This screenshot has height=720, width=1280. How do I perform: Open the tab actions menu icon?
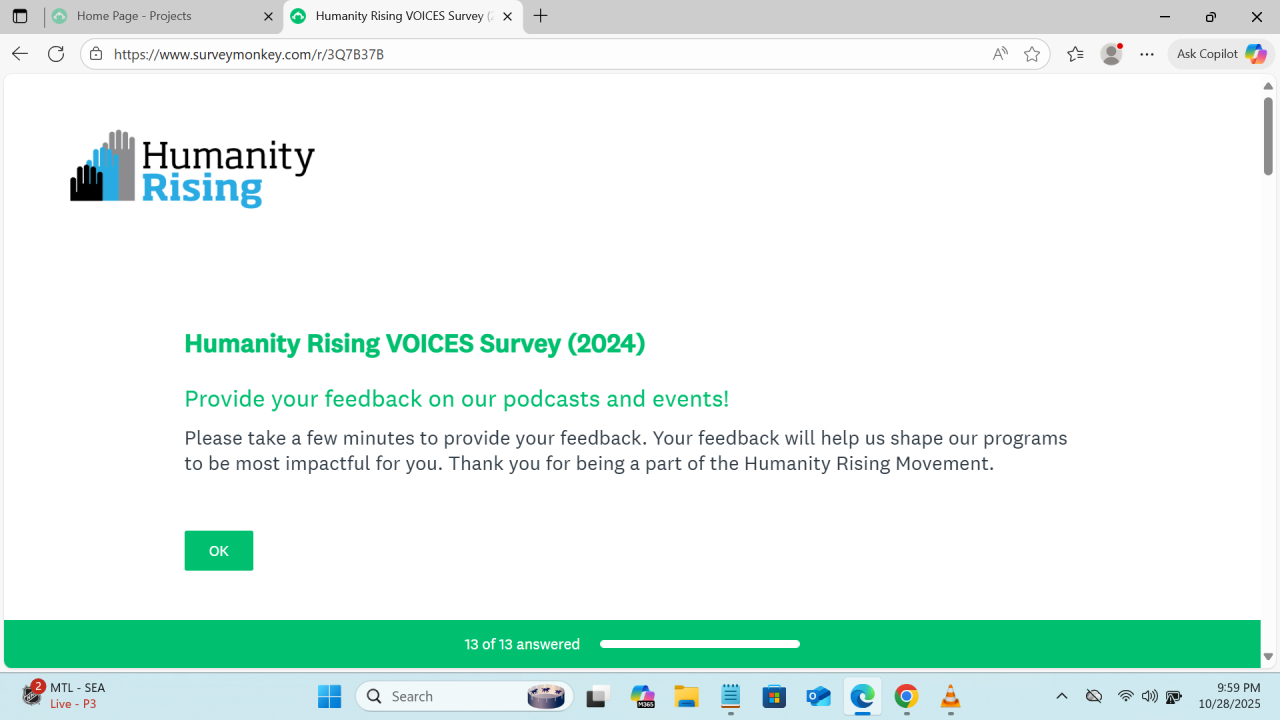[x=20, y=16]
